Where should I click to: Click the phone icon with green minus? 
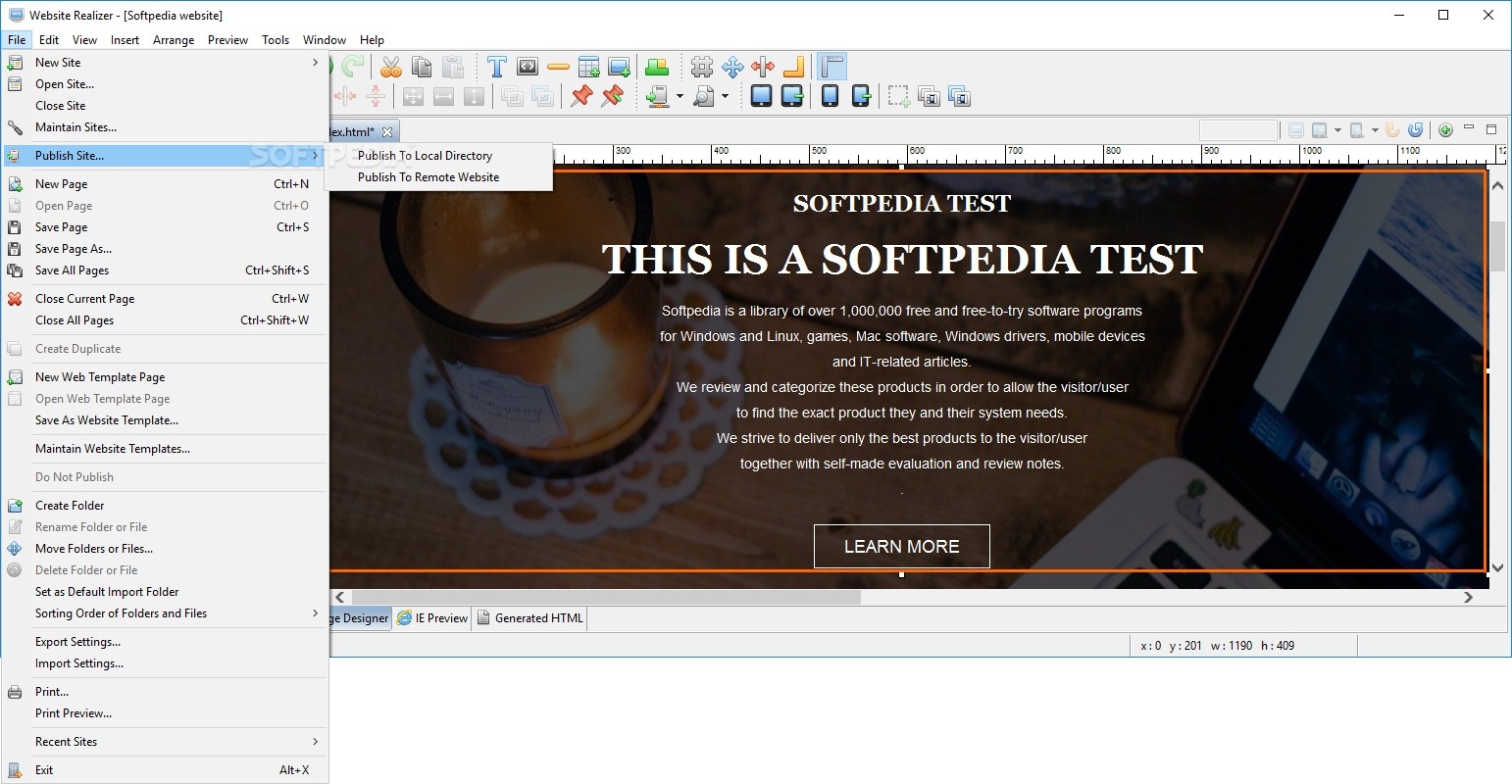[x=861, y=96]
